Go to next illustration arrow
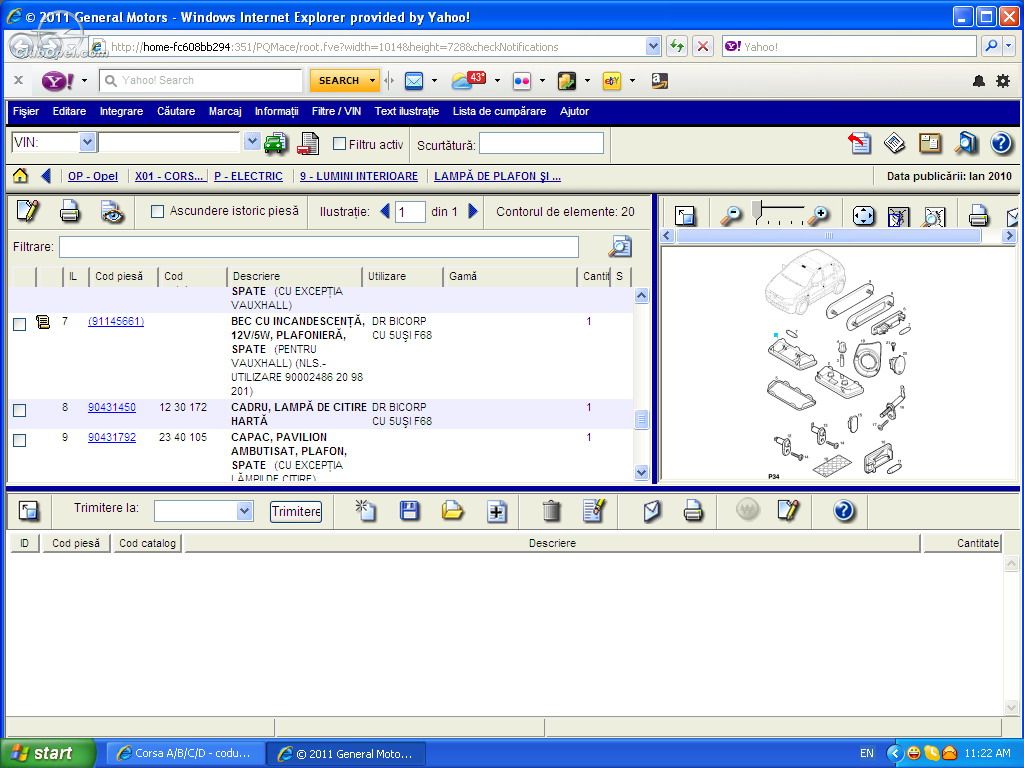Screen dimensions: 1024x768 (x=473, y=212)
